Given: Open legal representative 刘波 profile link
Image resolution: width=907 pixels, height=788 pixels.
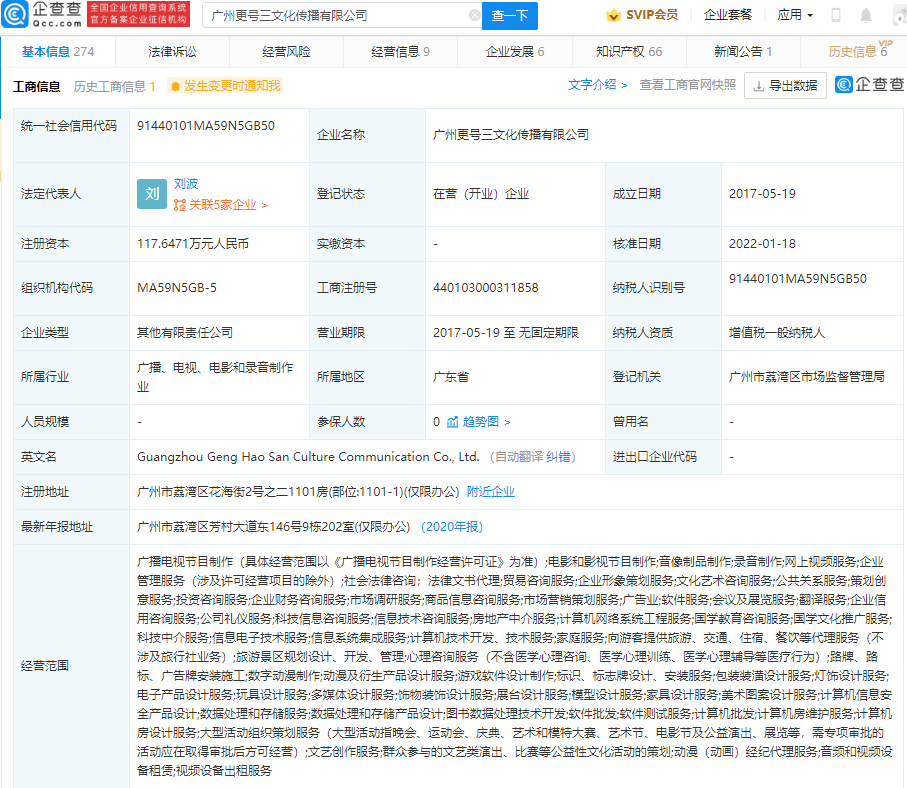Looking at the screenshot, I should coord(186,183).
